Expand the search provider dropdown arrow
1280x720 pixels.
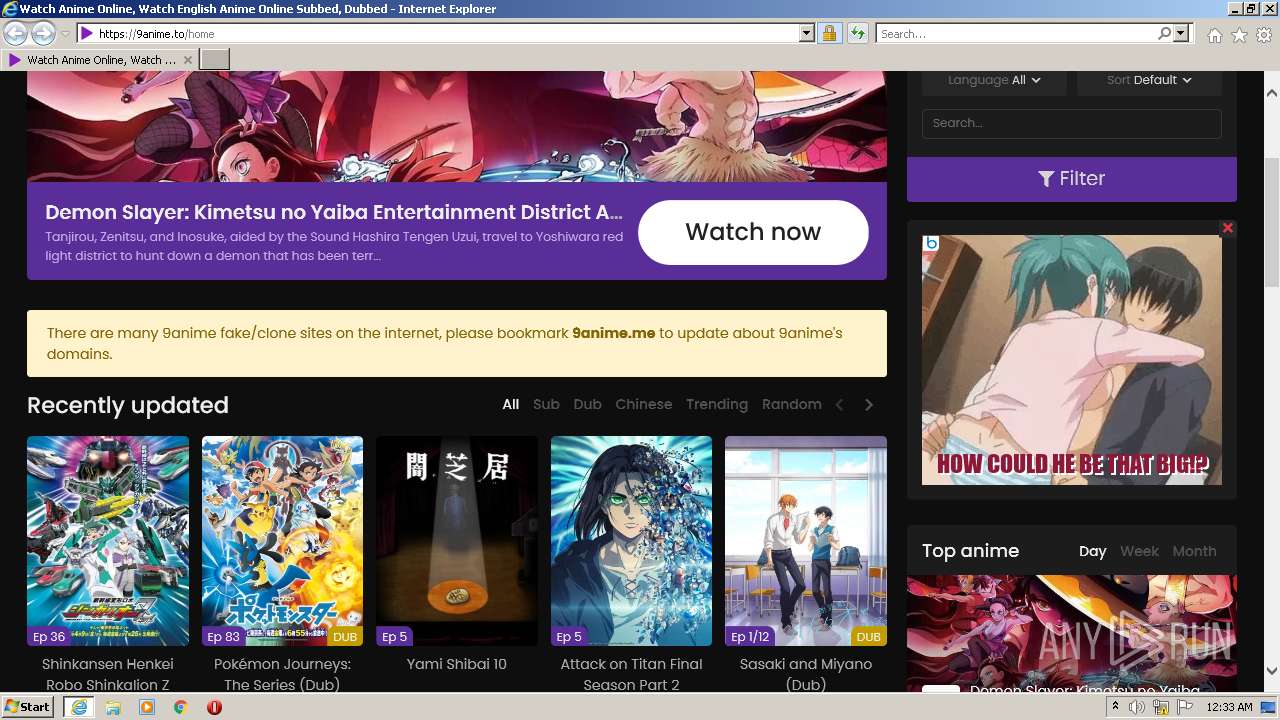pos(1181,33)
